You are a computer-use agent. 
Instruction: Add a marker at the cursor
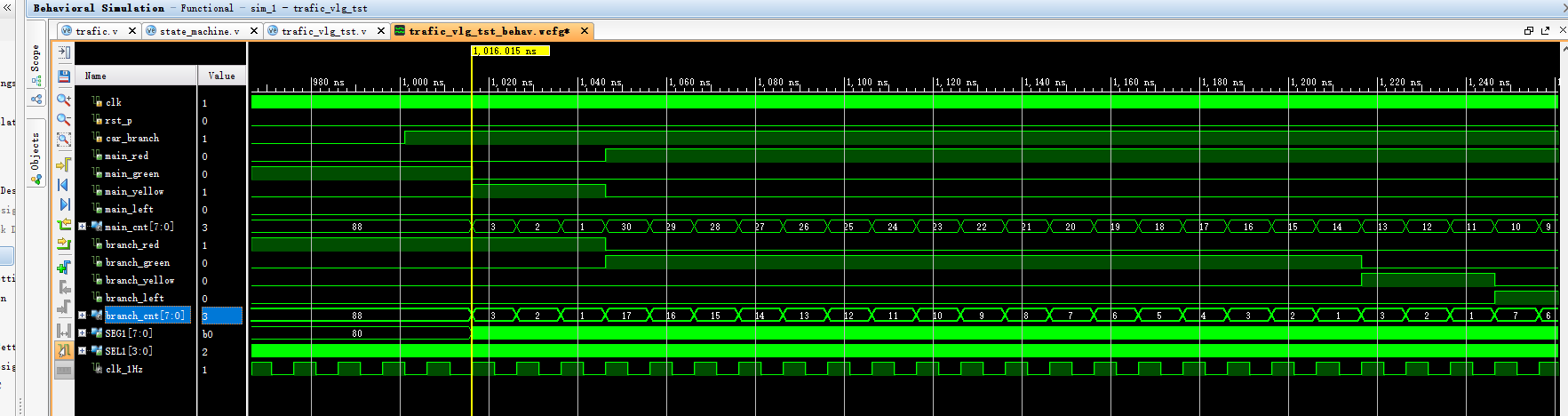tap(64, 267)
